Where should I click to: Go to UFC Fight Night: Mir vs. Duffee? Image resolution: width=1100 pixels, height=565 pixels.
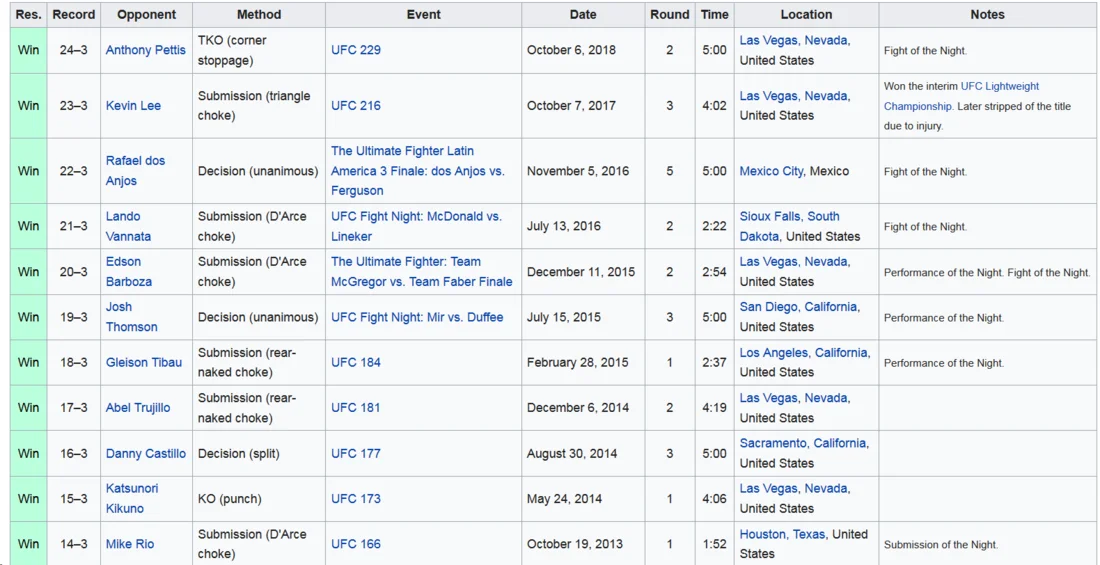coord(417,317)
